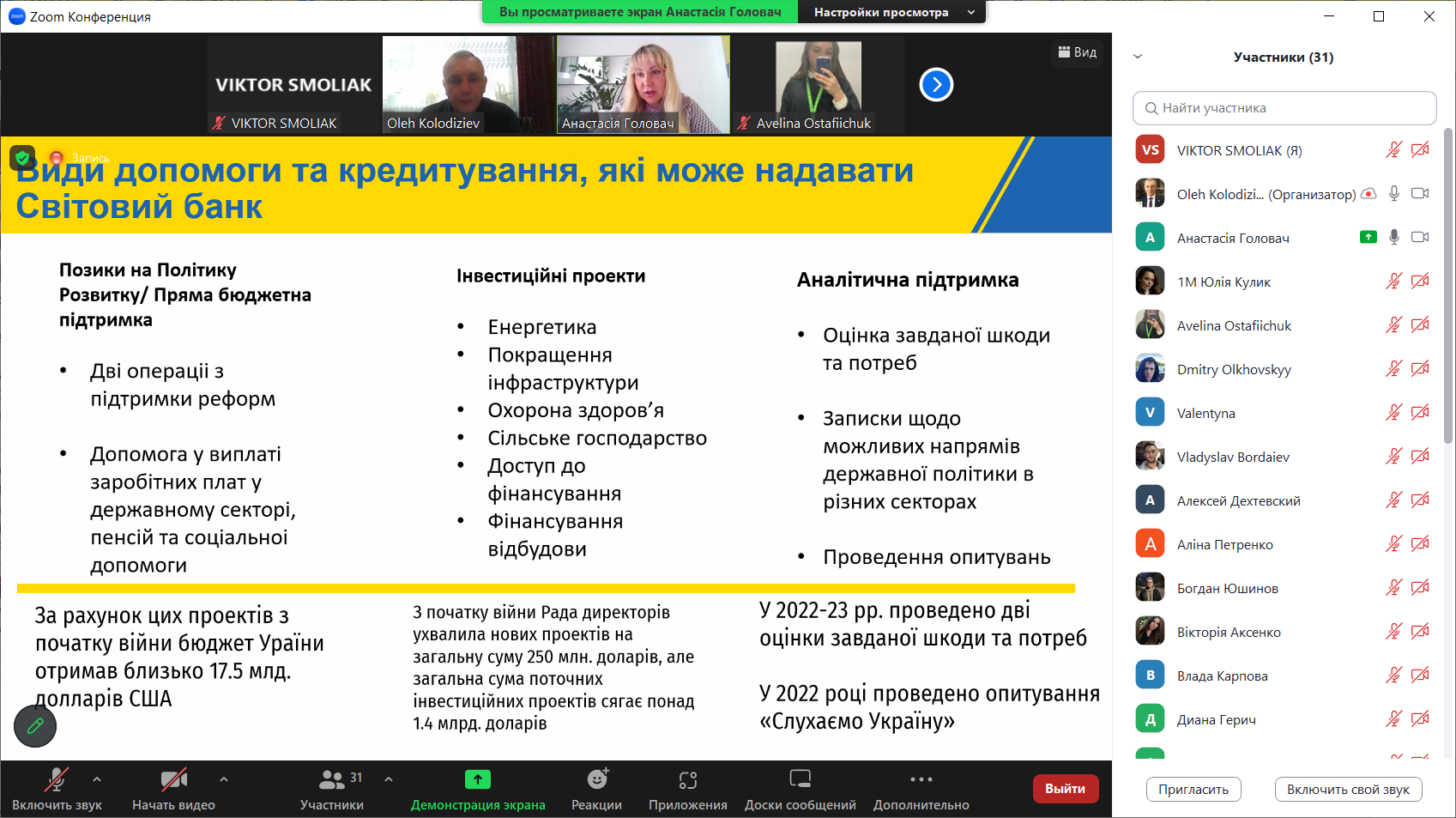Select Dmitry Olkhovskyy in participants list
Screen dimensions: 1456x818
pyautogui.click(x=1284, y=369)
